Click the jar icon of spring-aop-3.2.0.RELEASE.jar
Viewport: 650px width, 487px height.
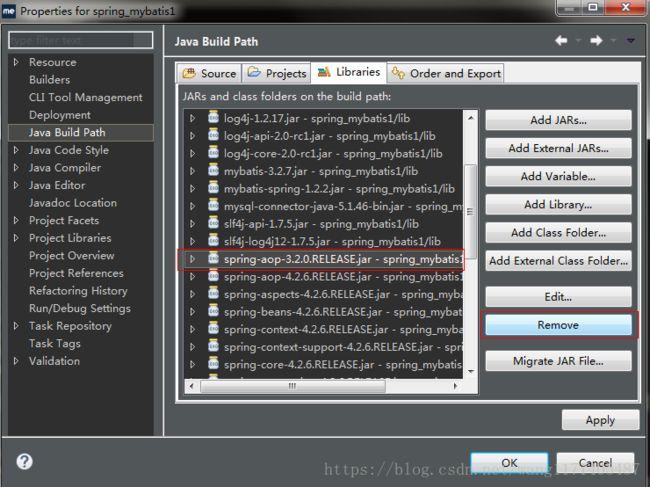[213, 258]
